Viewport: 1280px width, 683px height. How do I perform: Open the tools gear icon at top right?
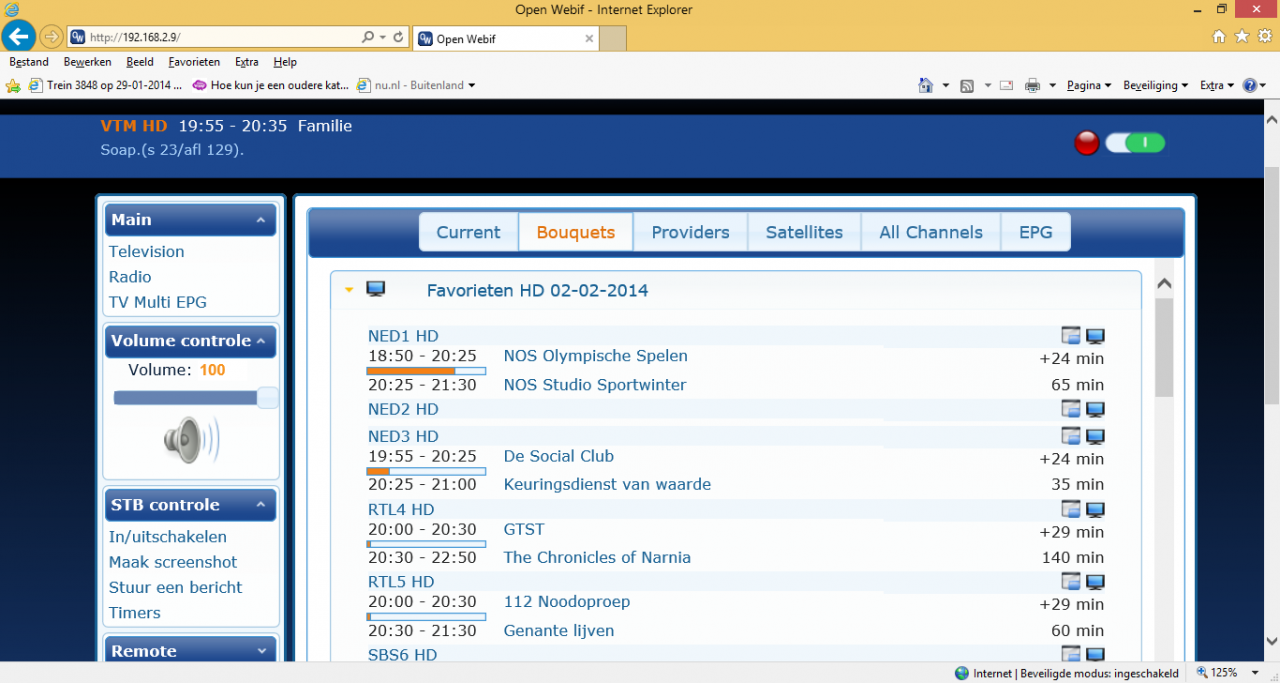[1264, 36]
